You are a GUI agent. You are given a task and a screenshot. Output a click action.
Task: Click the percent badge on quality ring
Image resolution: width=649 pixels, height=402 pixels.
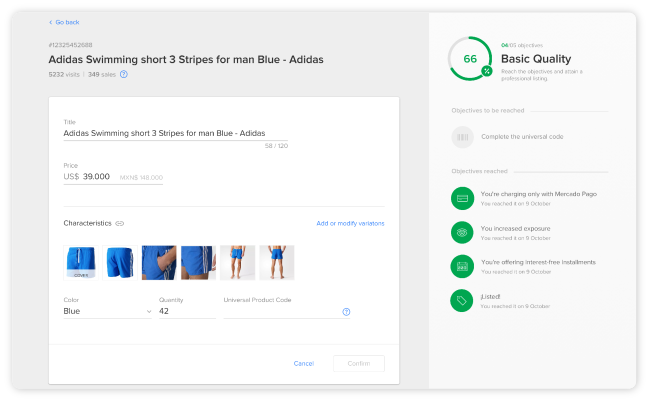487,71
